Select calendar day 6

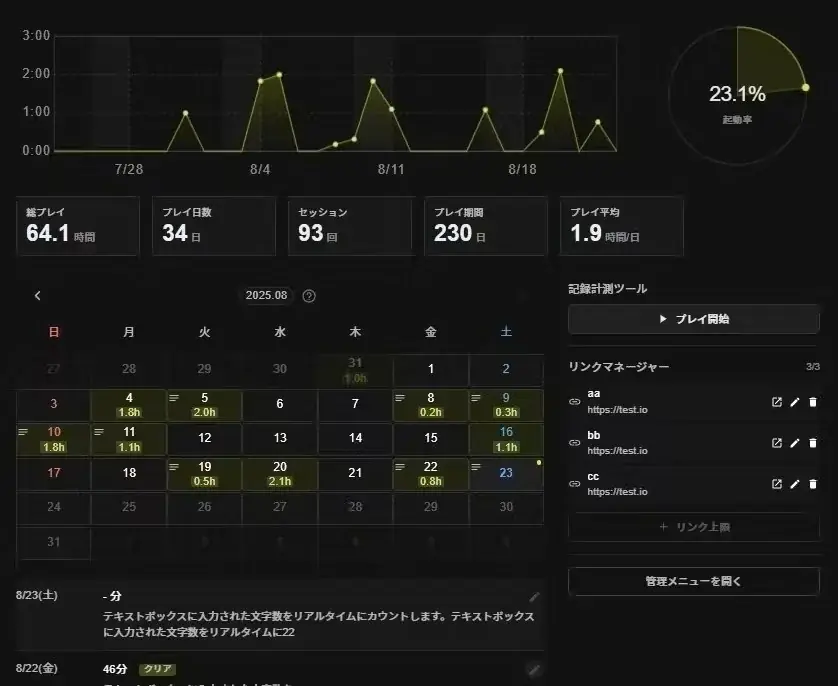[x=280, y=405]
